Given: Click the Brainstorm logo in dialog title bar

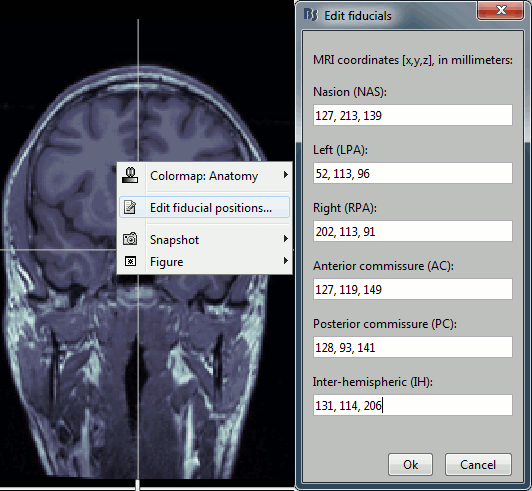Looking at the screenshot, I should (x=311, y=15).
